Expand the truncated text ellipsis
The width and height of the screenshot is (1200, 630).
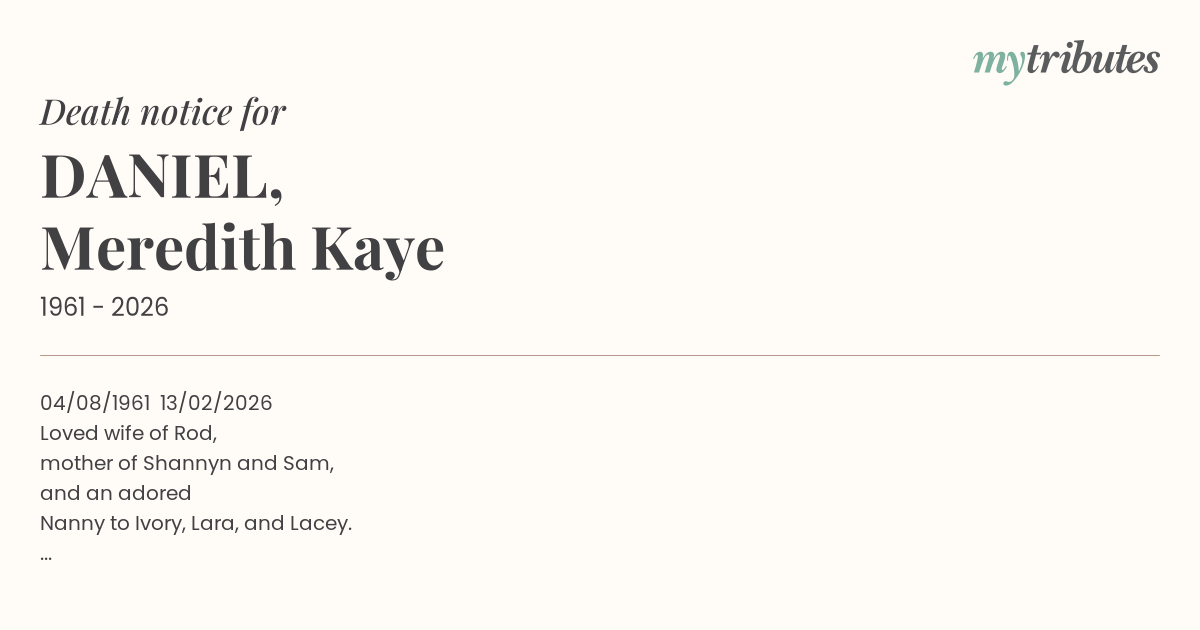click(x=46, y=554)
